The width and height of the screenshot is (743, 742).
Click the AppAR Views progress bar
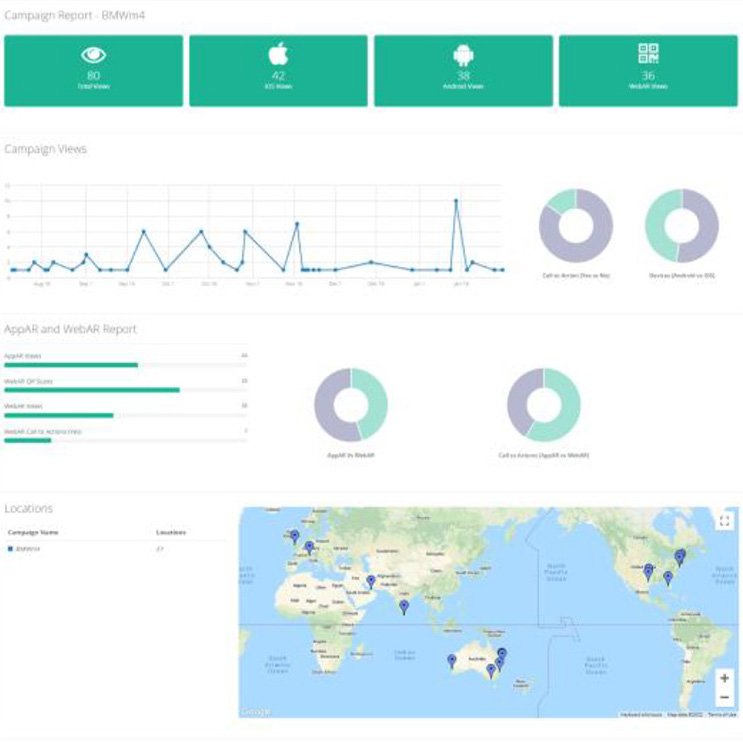[x=71, y=365]
